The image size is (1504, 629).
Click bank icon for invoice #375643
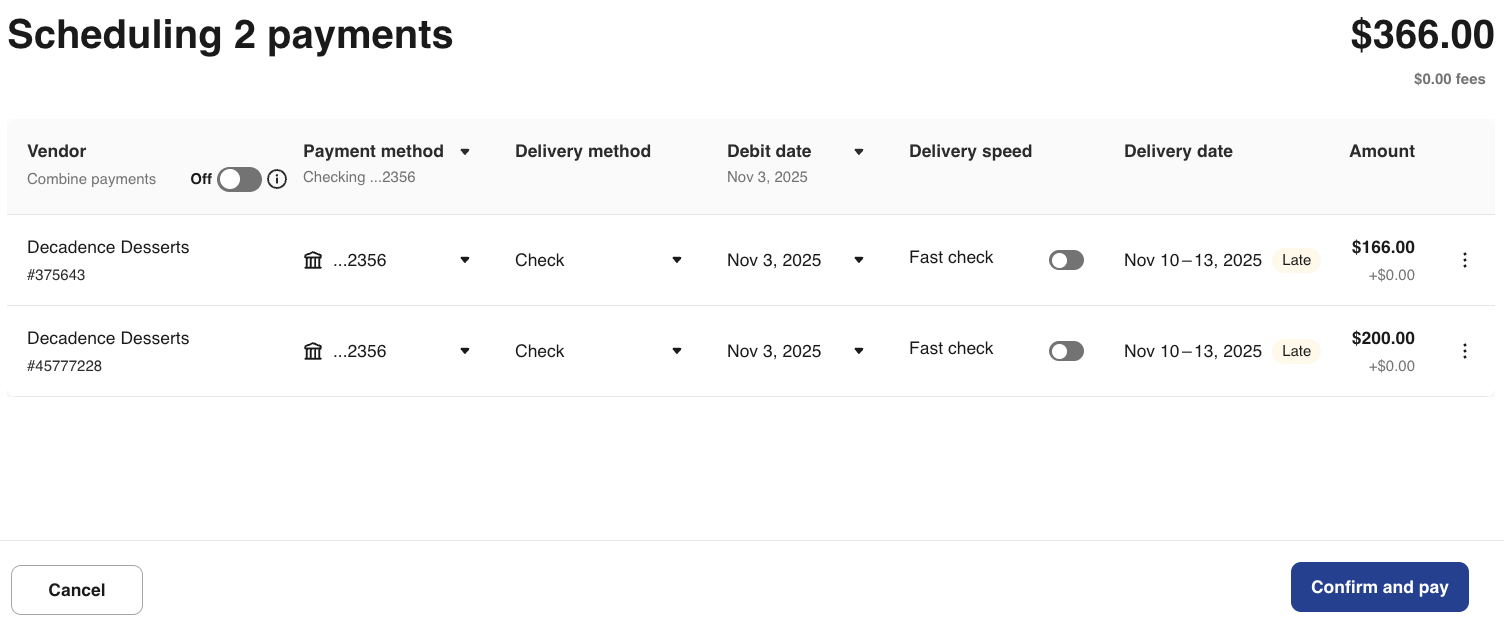313,260
